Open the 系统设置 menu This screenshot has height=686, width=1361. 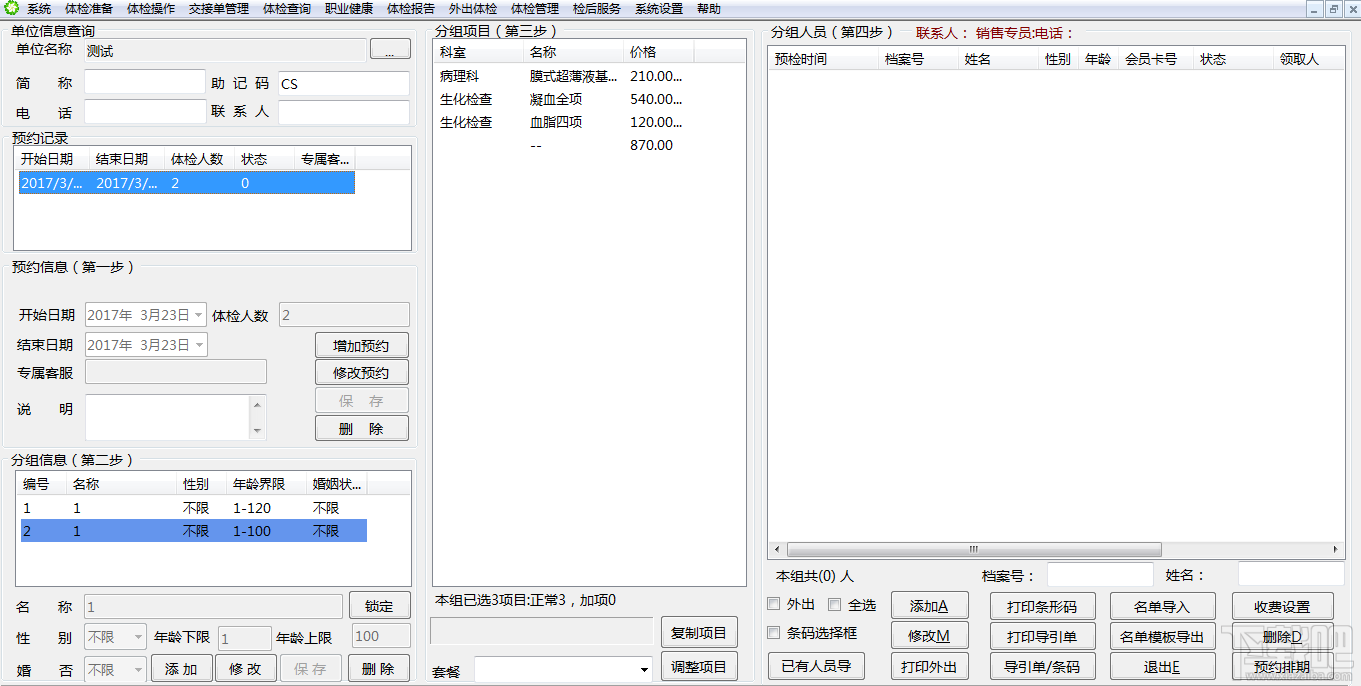tap(659, 9)
